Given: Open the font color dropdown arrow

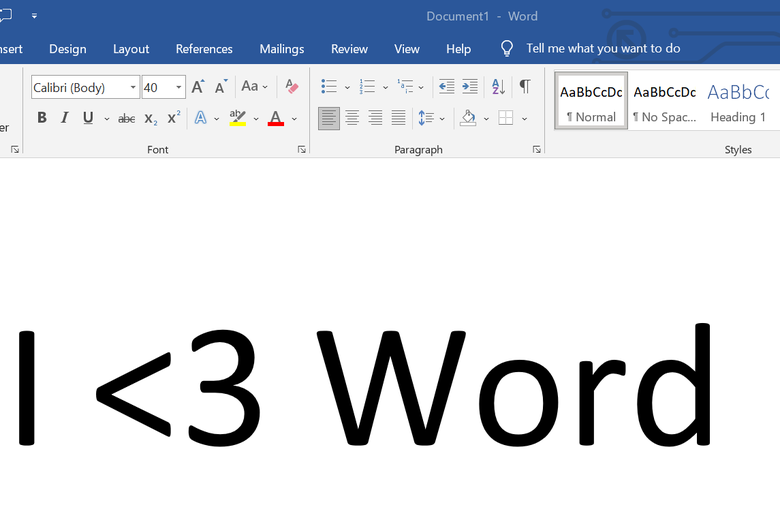Looking at the screenshot, I should pyautogui.click(x=294, y=119).
